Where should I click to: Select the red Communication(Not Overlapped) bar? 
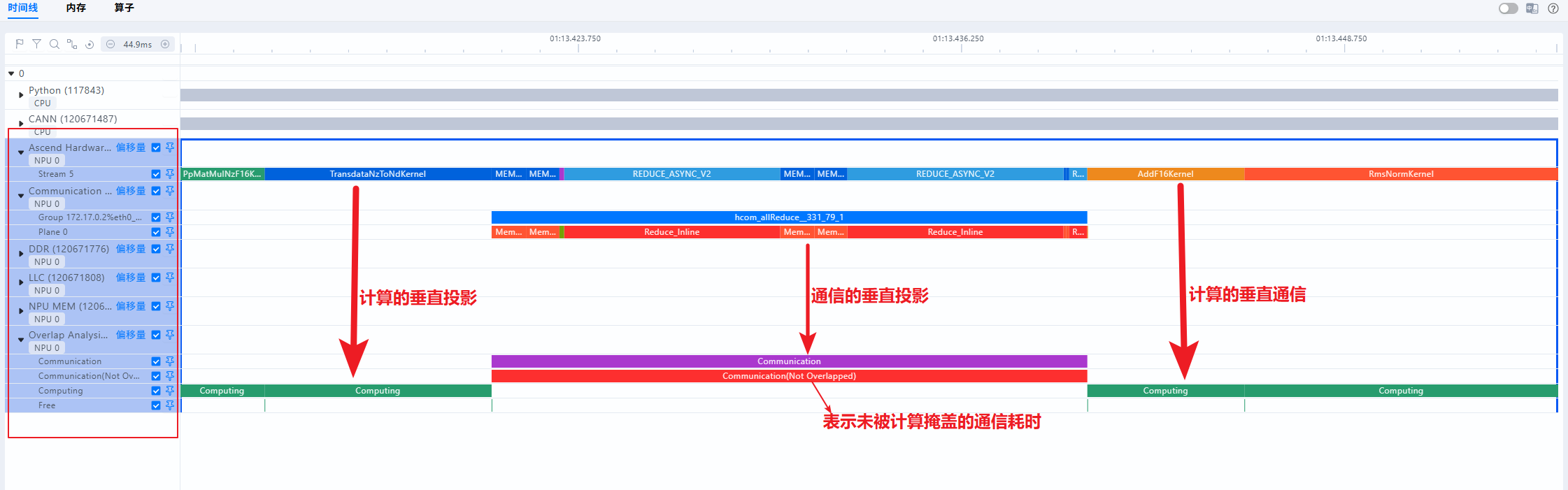tap(789, 376)
